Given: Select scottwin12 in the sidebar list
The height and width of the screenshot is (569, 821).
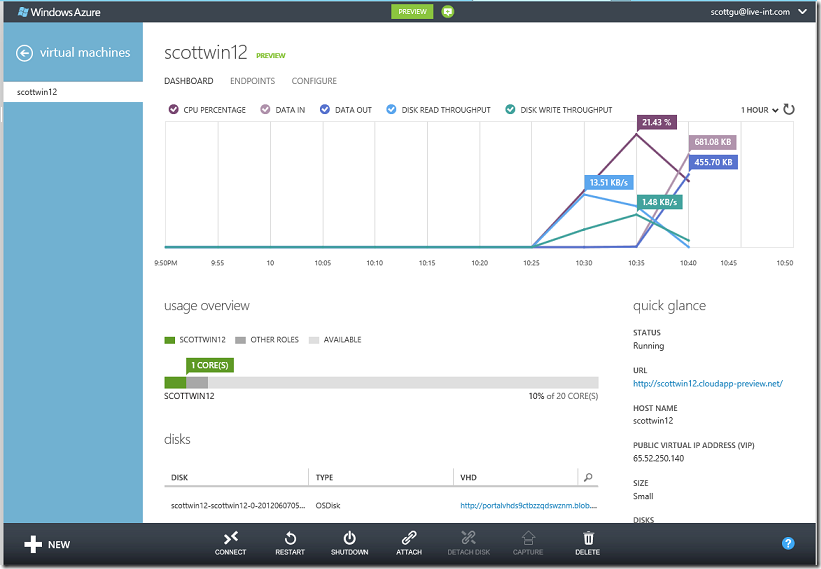Looking at the screenshot, I should [73, 92].
